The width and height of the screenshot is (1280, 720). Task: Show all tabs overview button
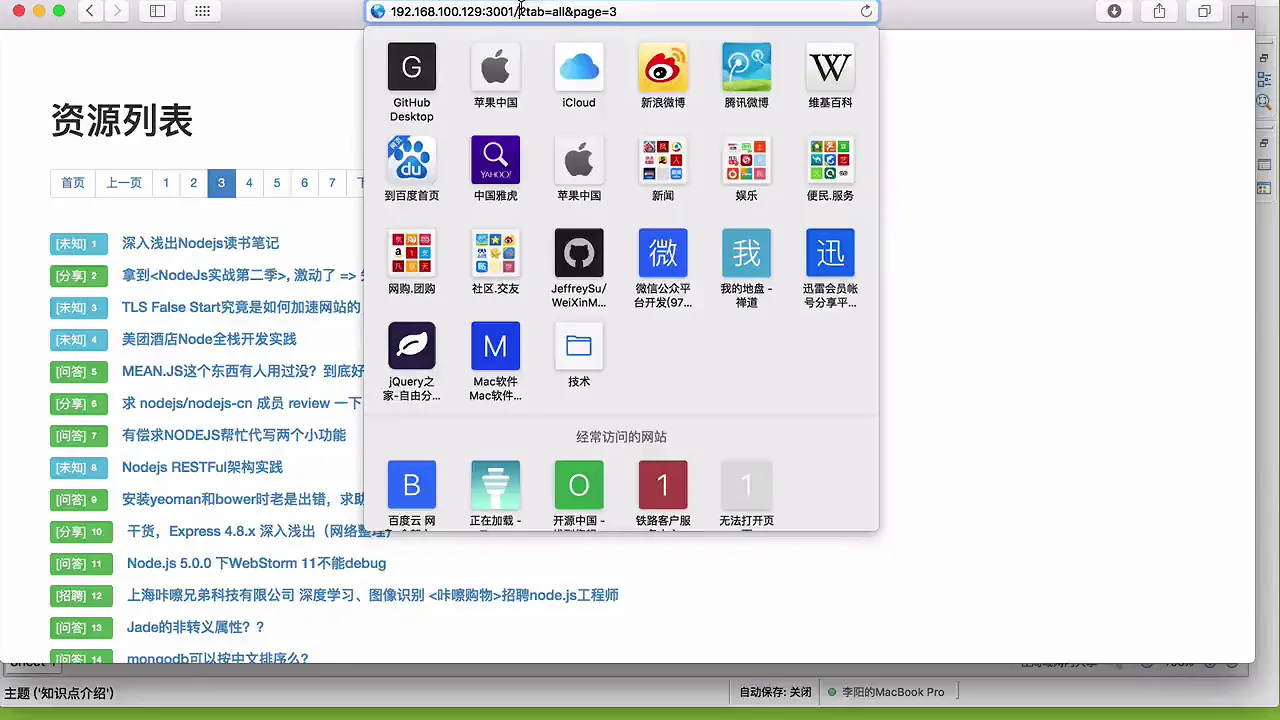[x=1205, y=11]
